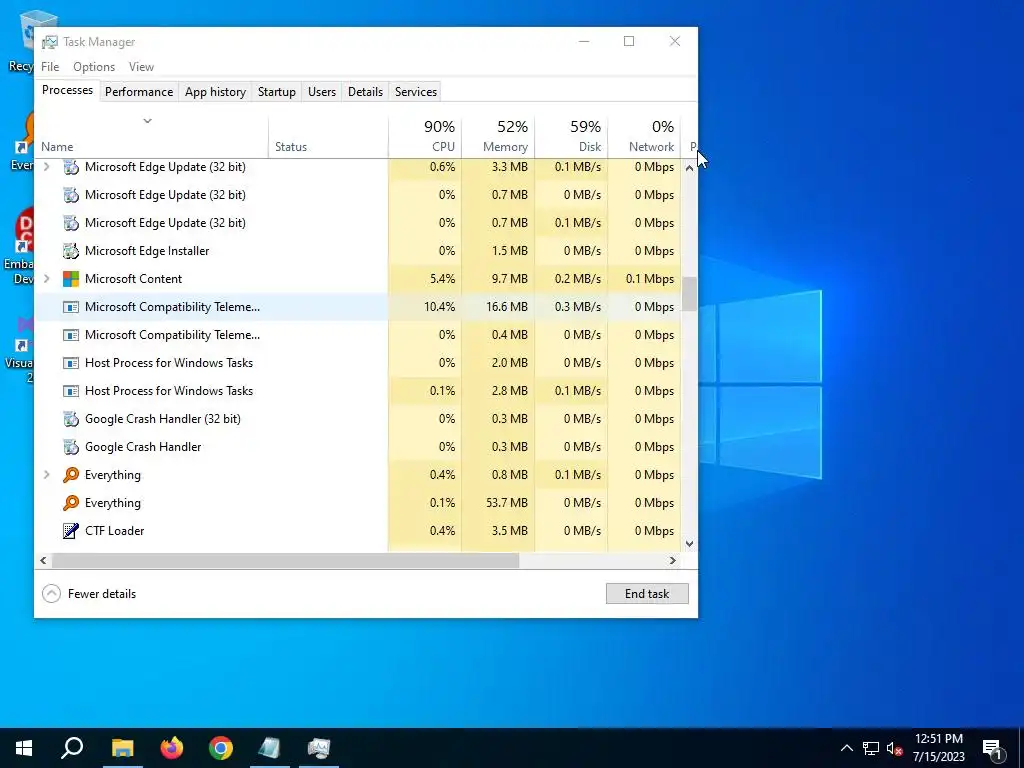The image size is (1024, 768).
Task: Click the Fewer details chevron circle
Action: coord(52,594)
